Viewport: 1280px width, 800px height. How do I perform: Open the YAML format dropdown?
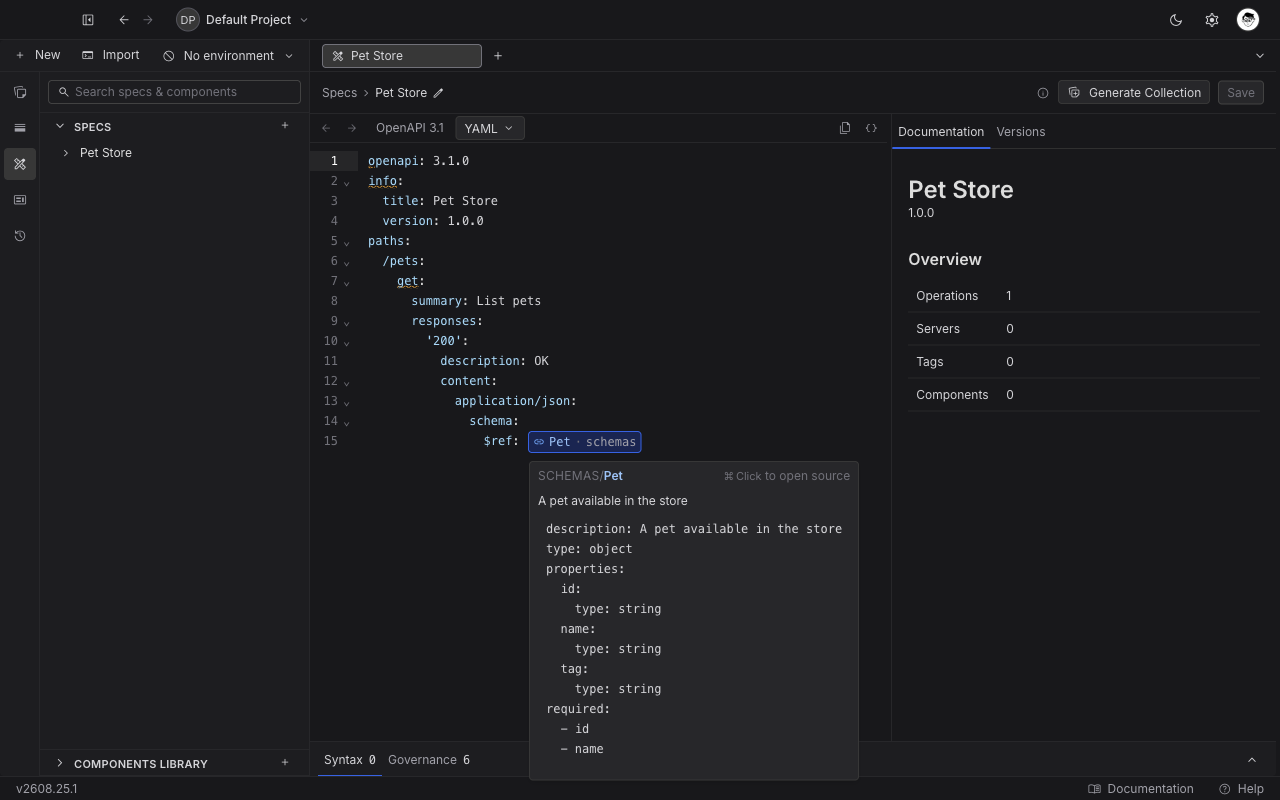[x=489, y=128]
